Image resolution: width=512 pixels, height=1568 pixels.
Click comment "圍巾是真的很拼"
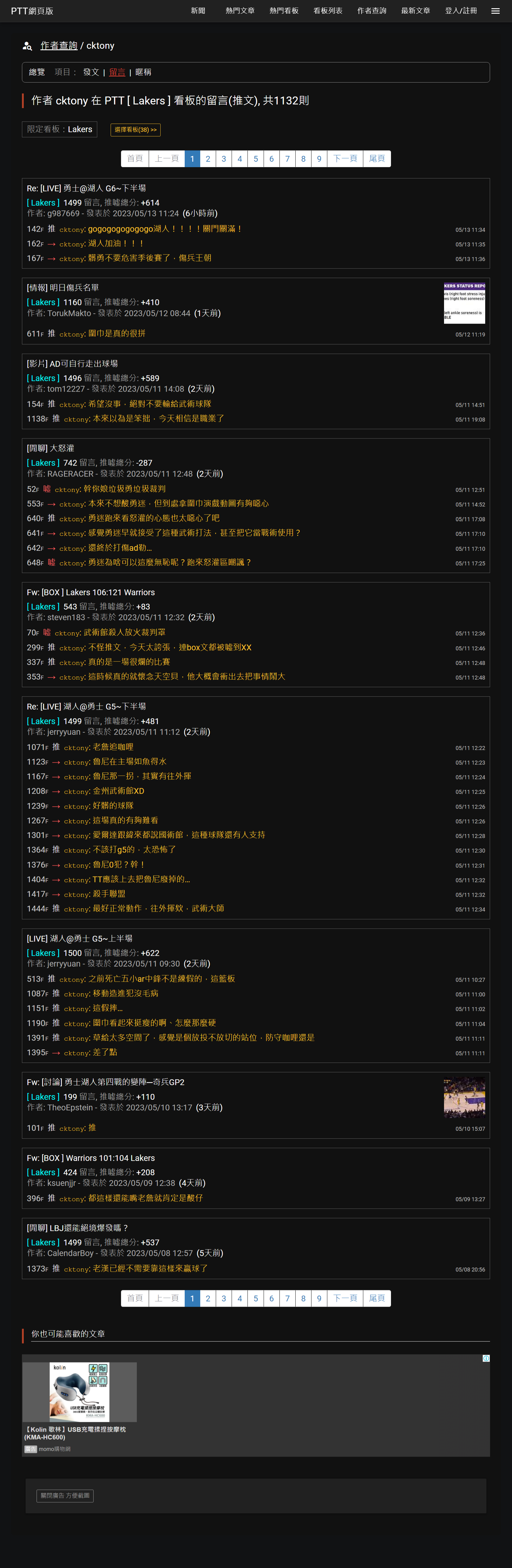point(117,334)
